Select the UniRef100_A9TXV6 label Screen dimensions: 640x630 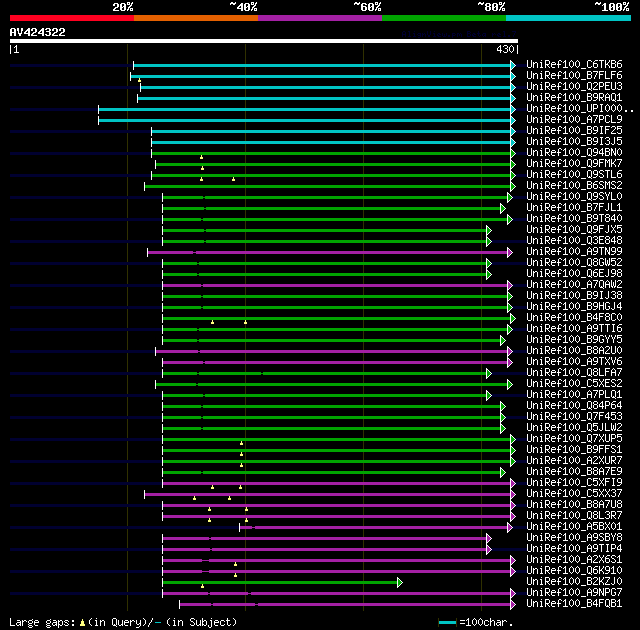(x=574, y=362)
